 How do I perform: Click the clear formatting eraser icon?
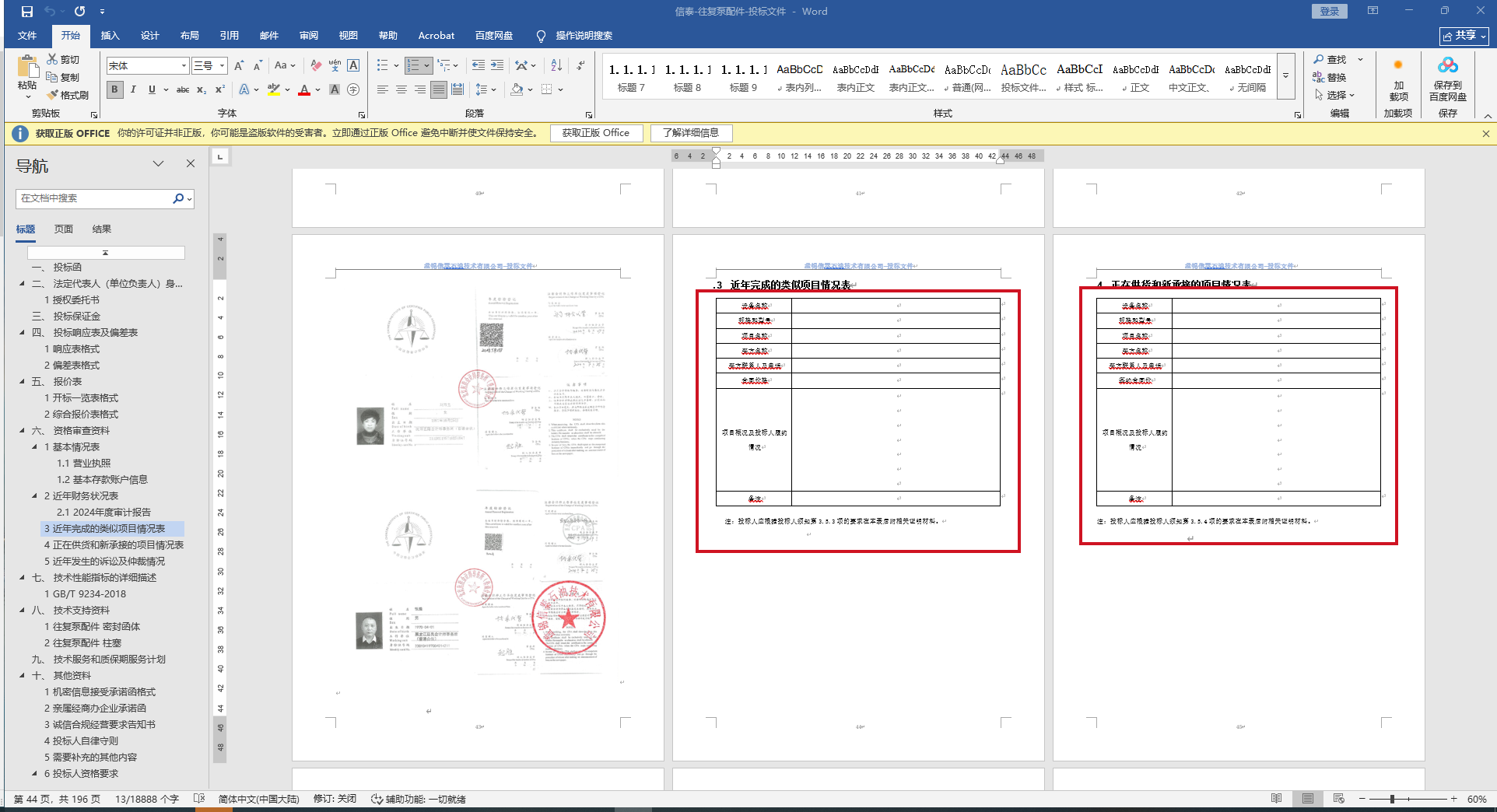tap(316, 66)
